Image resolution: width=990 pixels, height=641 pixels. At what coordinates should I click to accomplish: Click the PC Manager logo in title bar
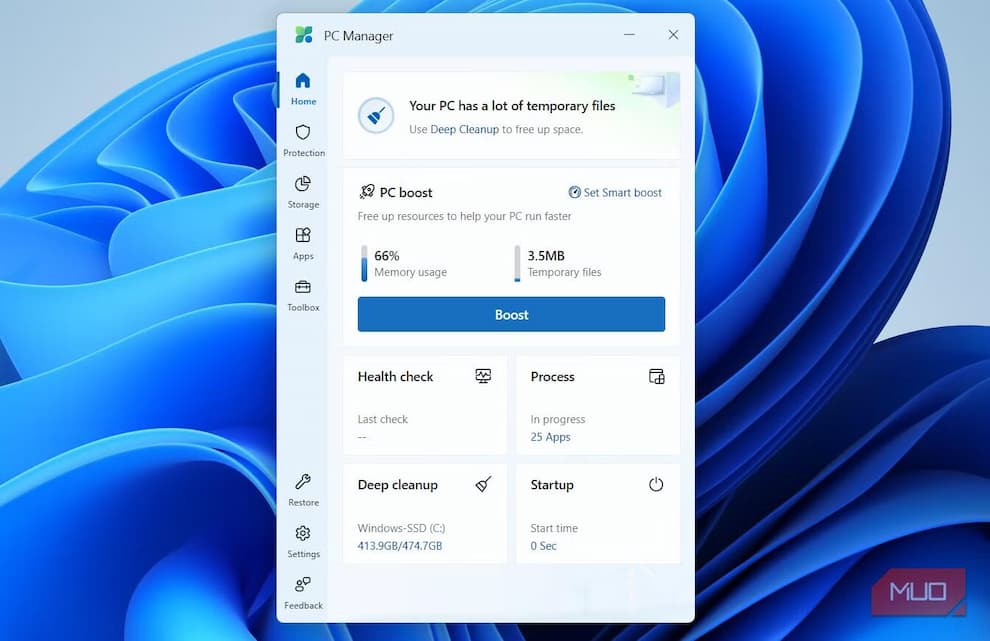[304, 35]
